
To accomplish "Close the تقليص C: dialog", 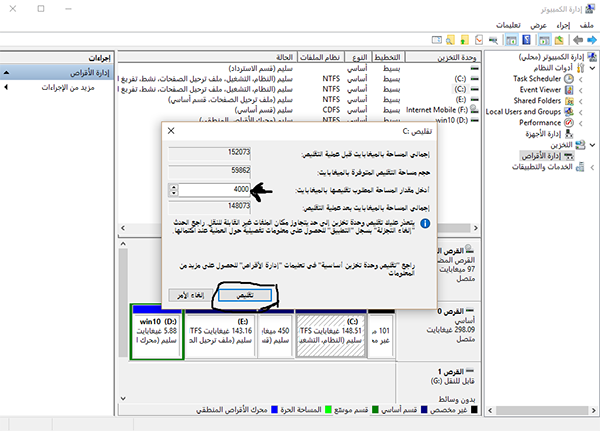I will (x=171, y=131).
